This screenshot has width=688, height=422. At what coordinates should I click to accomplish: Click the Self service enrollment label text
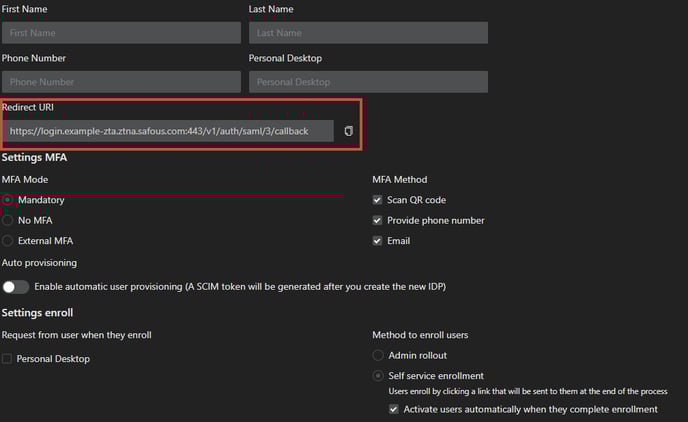435,376
